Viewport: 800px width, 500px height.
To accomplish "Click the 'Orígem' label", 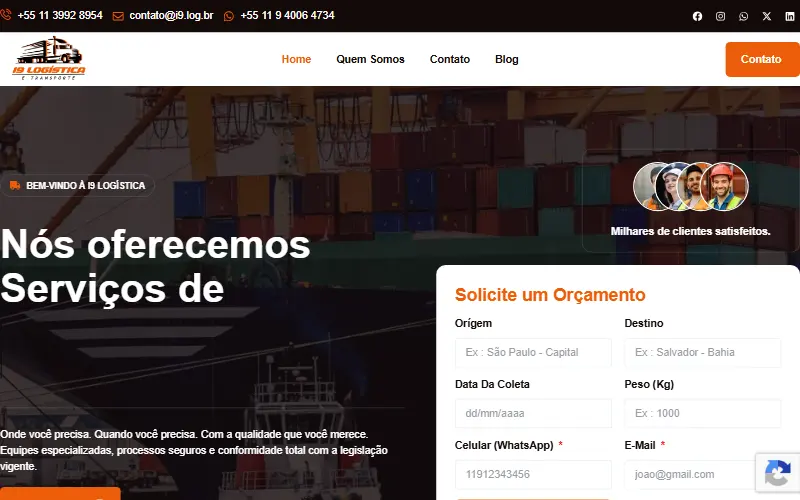I will pyautogui.click(x=473, y=323).
